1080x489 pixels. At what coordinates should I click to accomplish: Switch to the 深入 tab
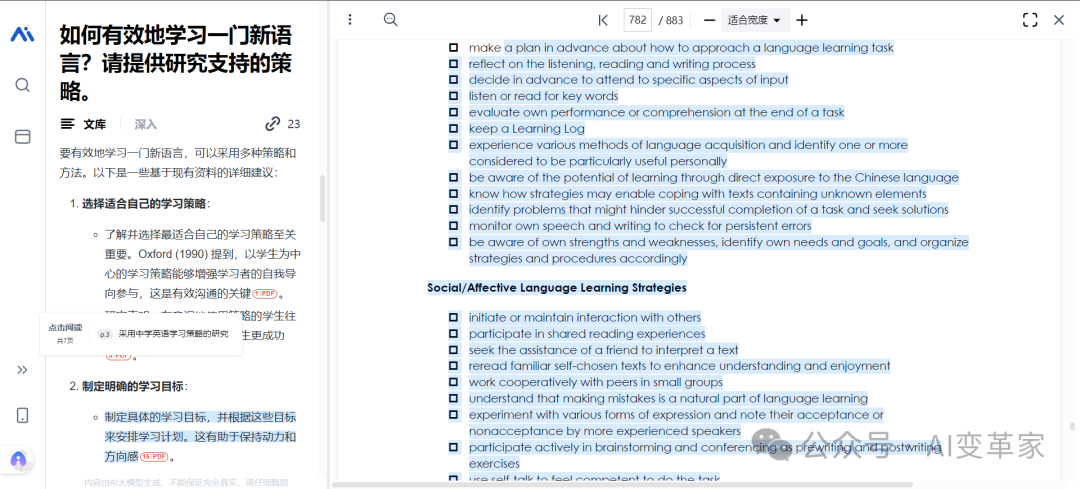tap(146, 124)
